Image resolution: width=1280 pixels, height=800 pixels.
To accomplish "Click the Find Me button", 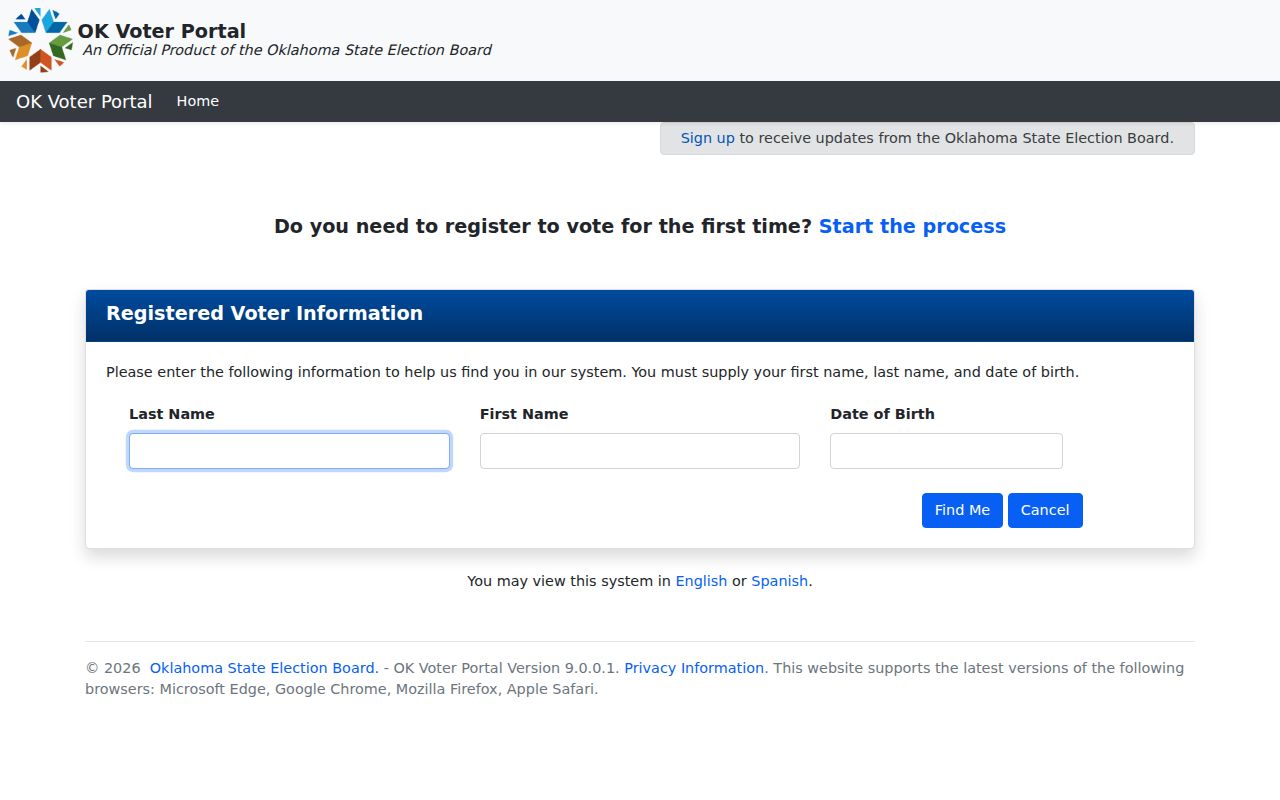I will point(962,510).
